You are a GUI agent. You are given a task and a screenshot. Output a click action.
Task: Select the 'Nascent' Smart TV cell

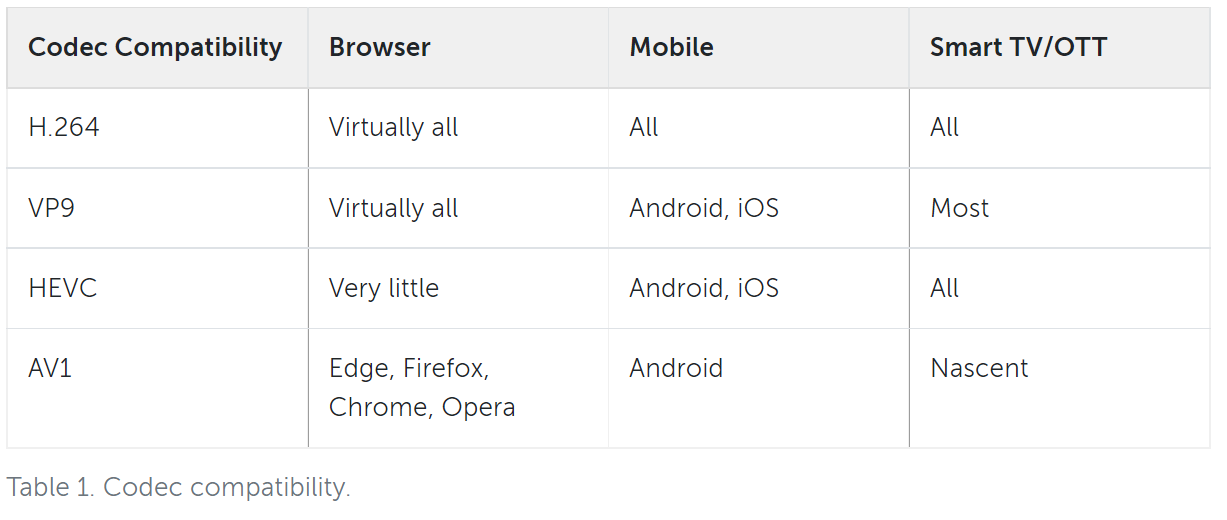[x=1060, y=388]
